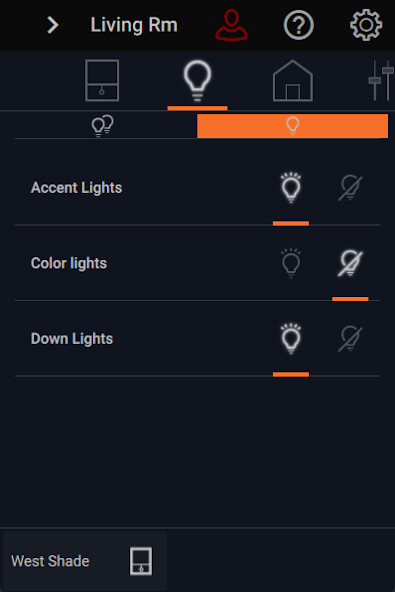The image size is (395, 592).
Task: Click the West Shade window icon
Action: (x=141, y=561)
